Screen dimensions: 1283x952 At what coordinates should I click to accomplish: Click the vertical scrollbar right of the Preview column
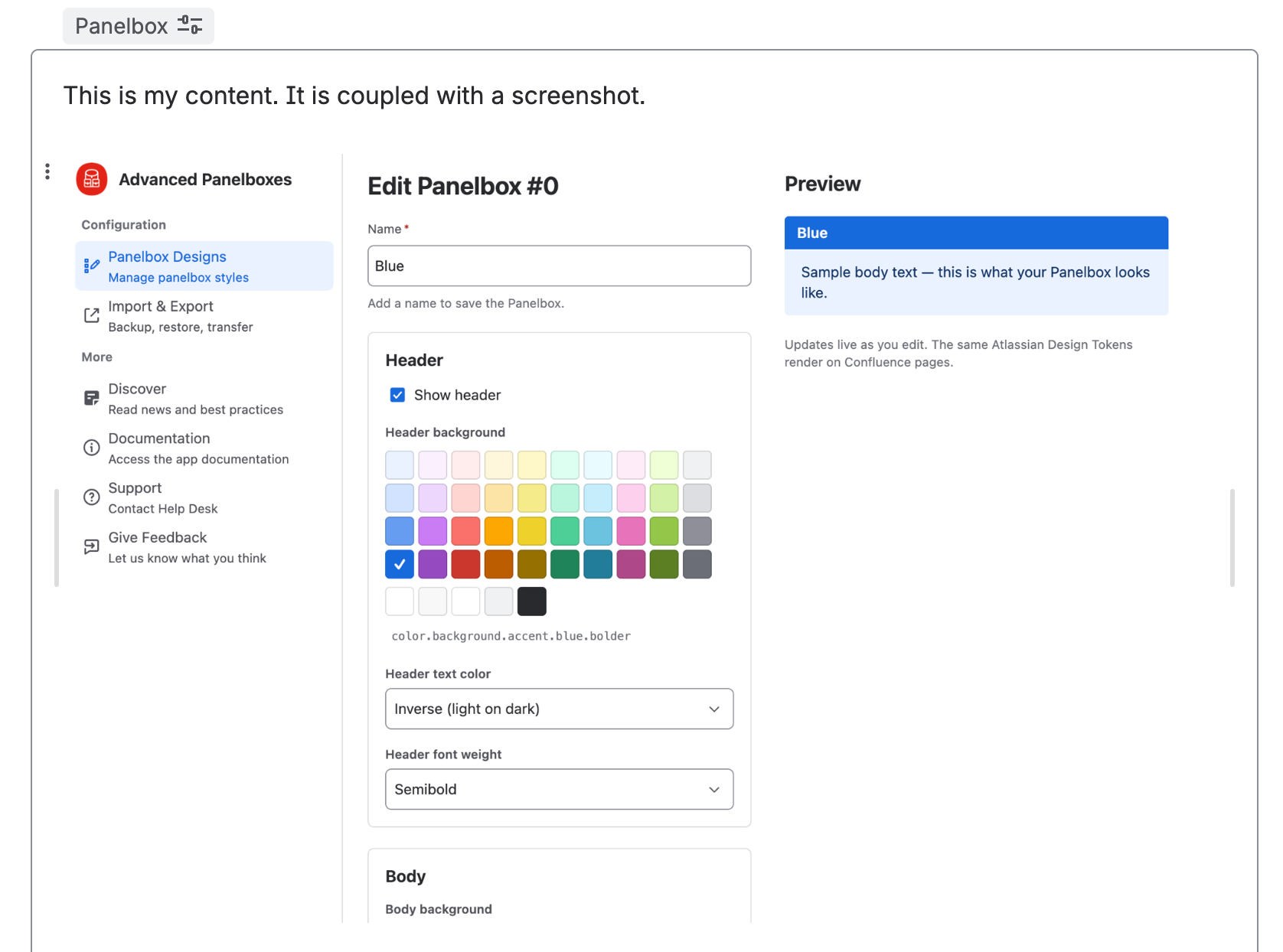(x=1232, y=537)
